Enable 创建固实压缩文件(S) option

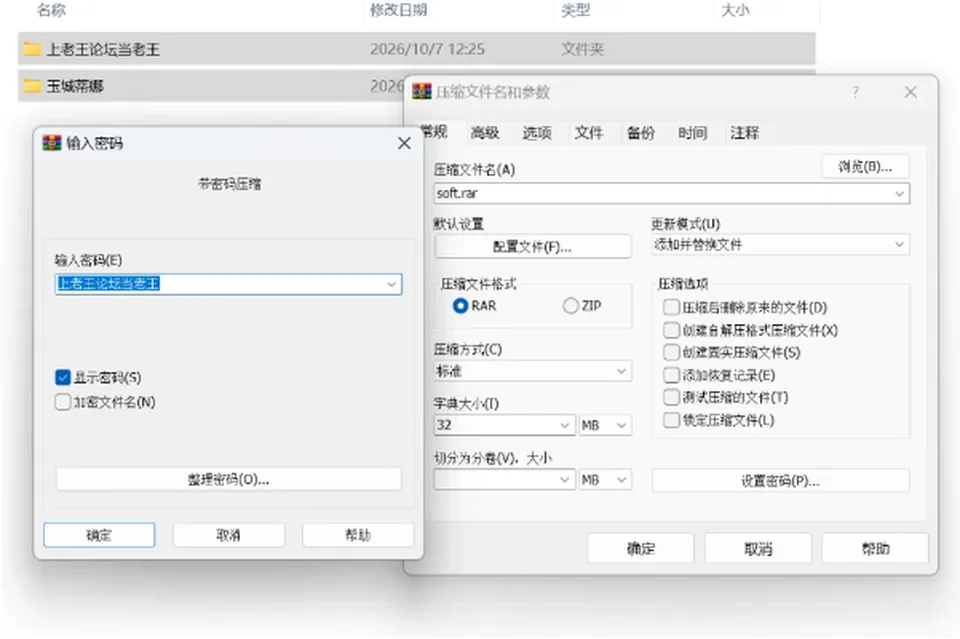[x=672, y=353]
